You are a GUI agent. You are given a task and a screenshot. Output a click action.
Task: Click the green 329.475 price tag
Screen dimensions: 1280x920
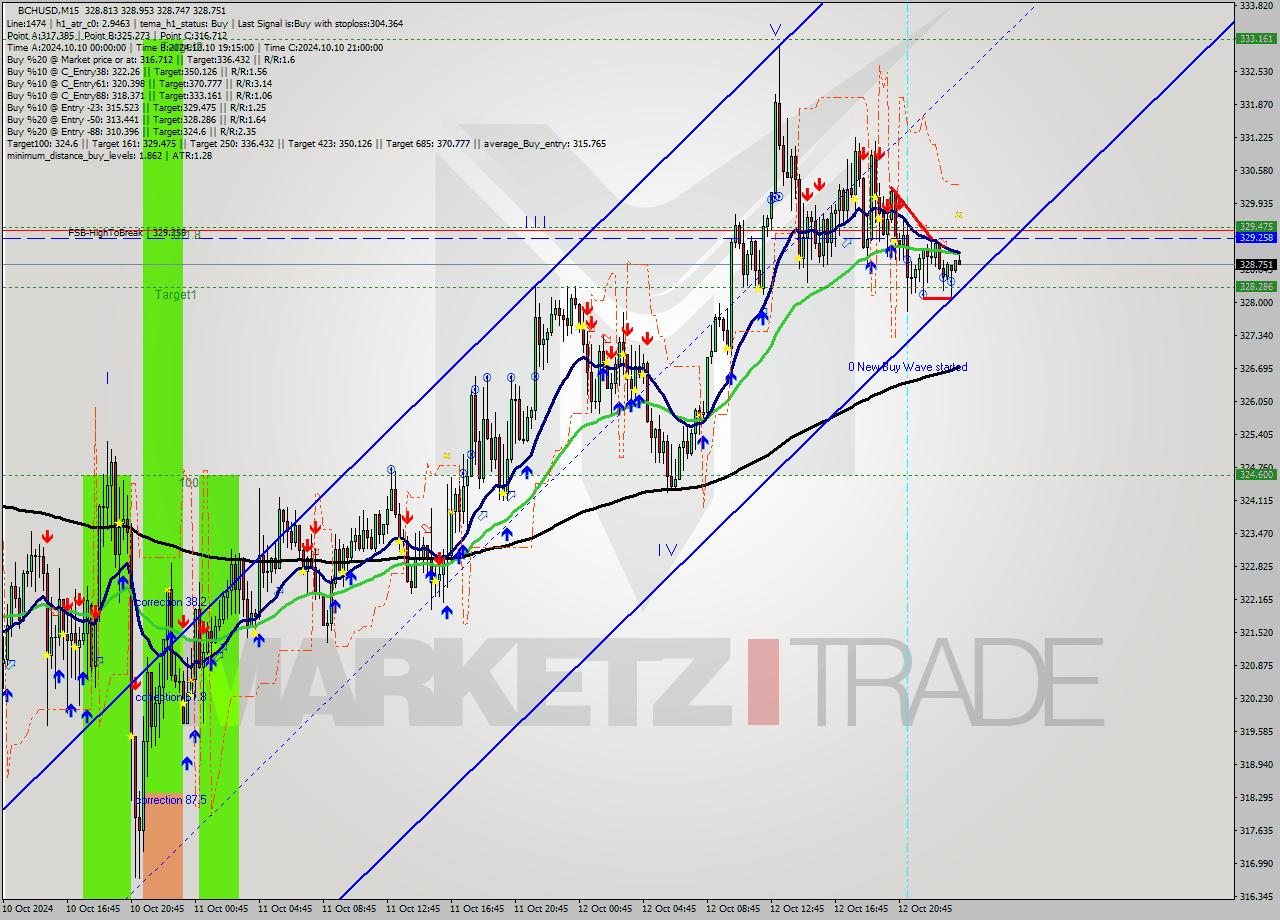tap(1256, 227)
